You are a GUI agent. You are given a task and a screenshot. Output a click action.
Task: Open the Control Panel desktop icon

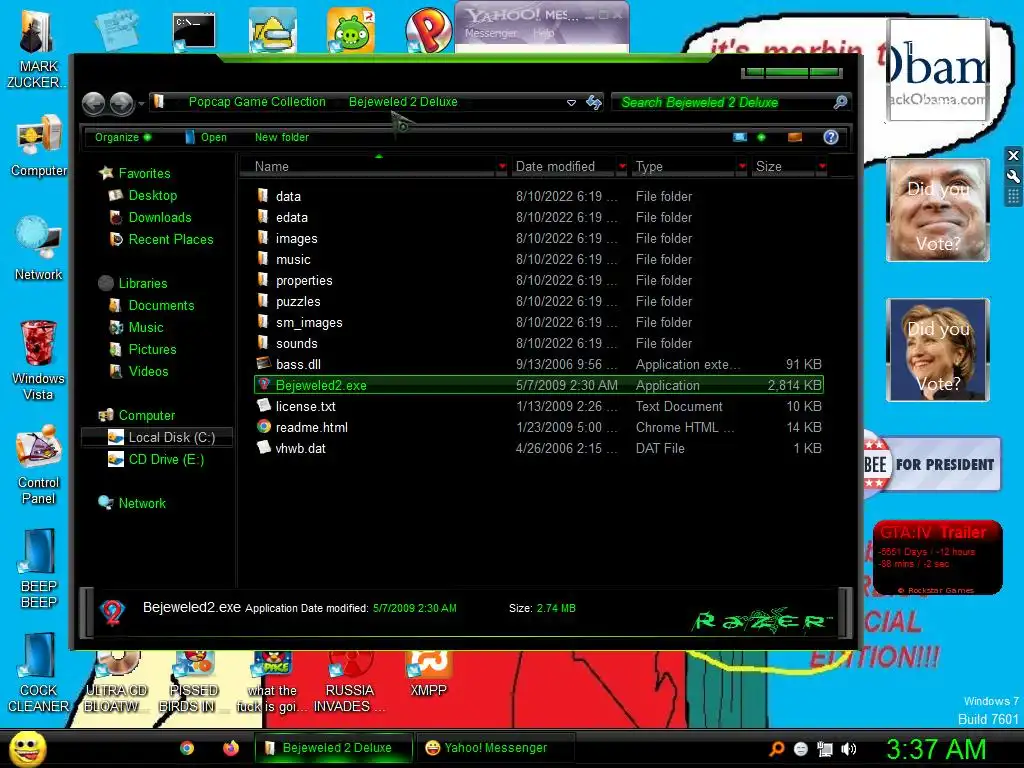(39, 464)
